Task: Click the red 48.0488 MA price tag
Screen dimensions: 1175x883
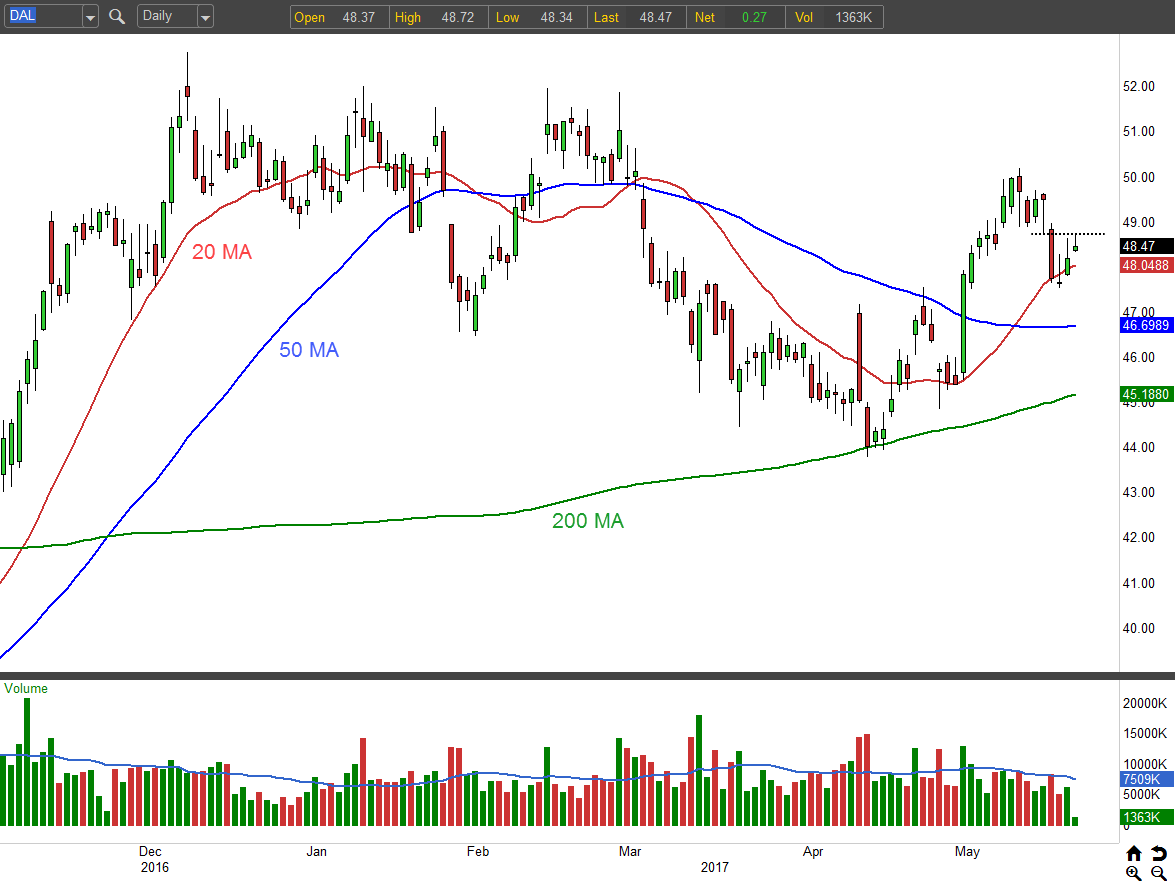Action: [1147, 265]
